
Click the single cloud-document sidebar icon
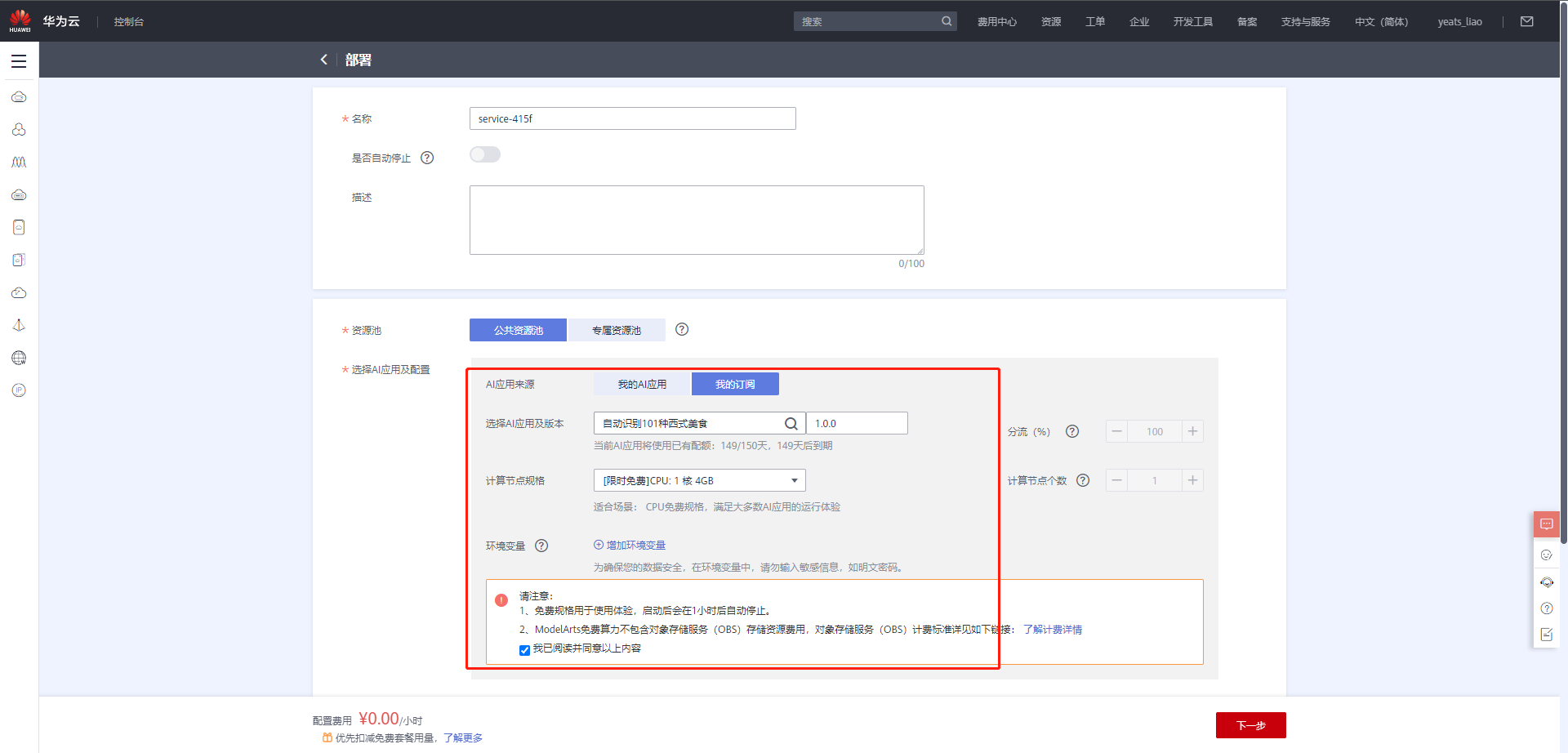pyautogui.click(x=19, y=227)
